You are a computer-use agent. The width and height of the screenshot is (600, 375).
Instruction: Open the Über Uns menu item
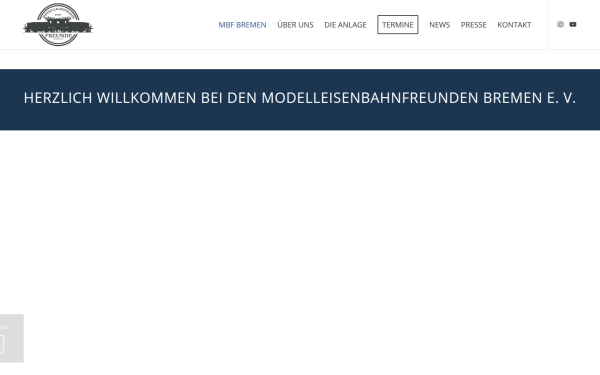click(295, 25)
